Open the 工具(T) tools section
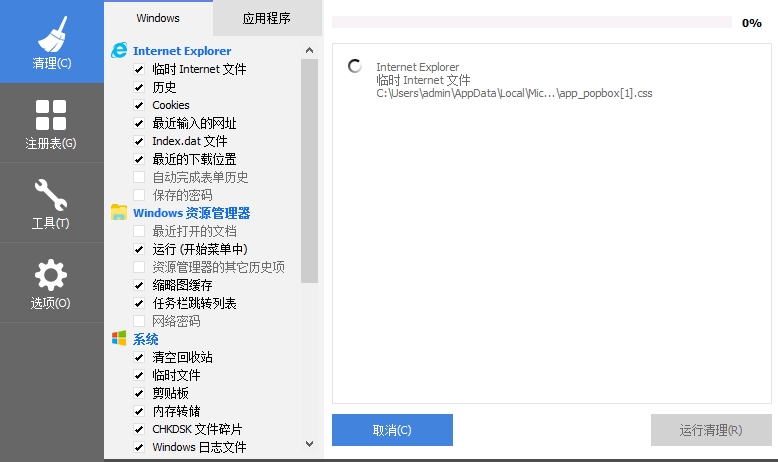Viewport: 778px width, 462px height. [x=52, y=203]
